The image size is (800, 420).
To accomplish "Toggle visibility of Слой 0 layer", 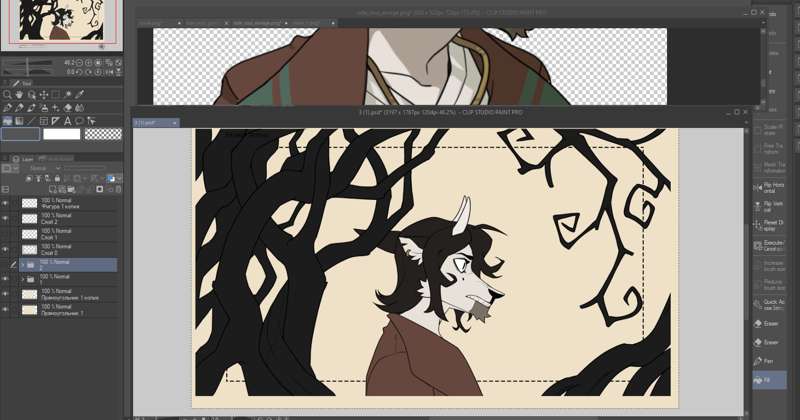I will tap(5, 250).
